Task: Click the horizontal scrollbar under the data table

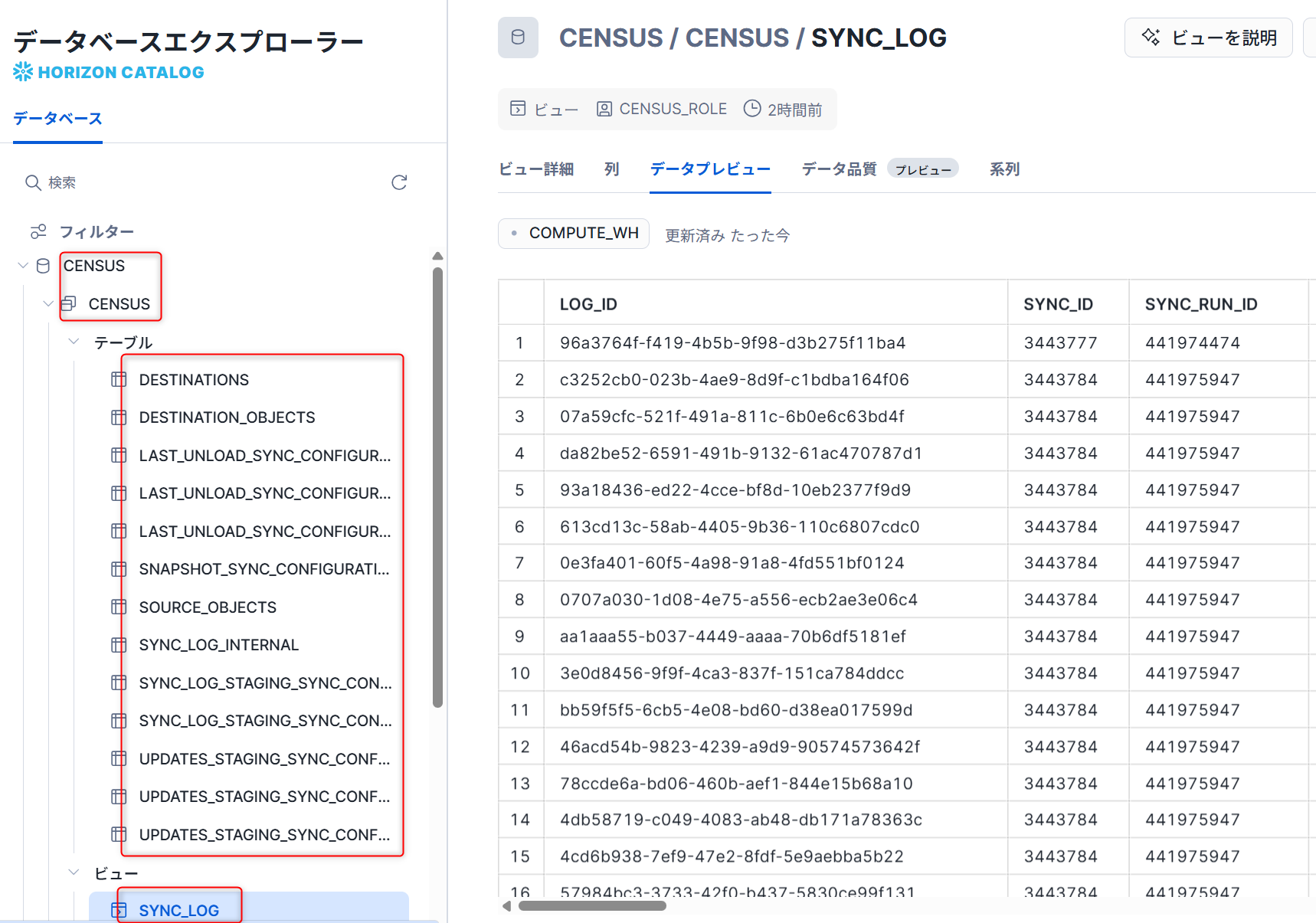Action: click(x=592, y=906)
